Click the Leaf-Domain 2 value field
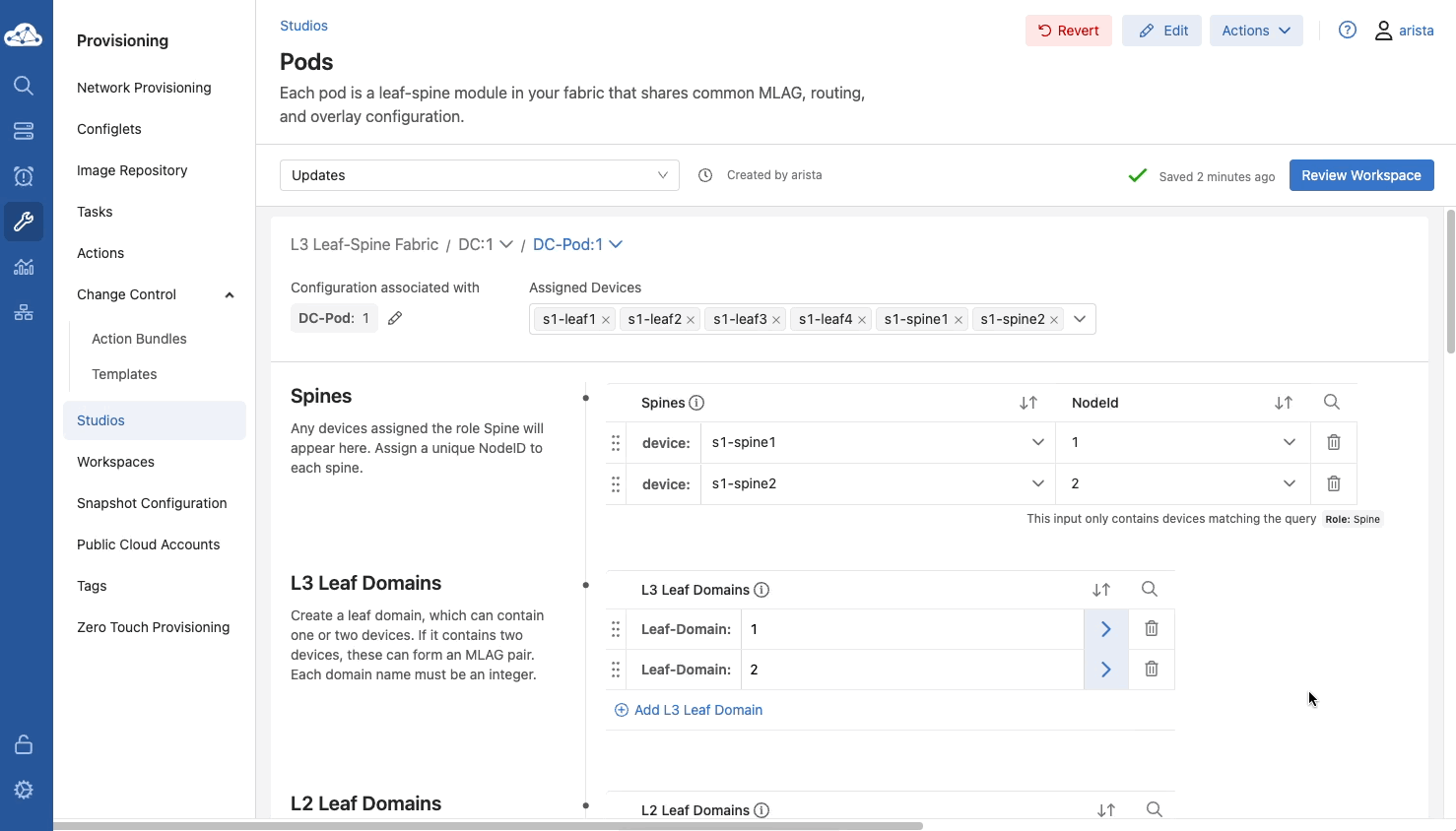 pos(911,670)
